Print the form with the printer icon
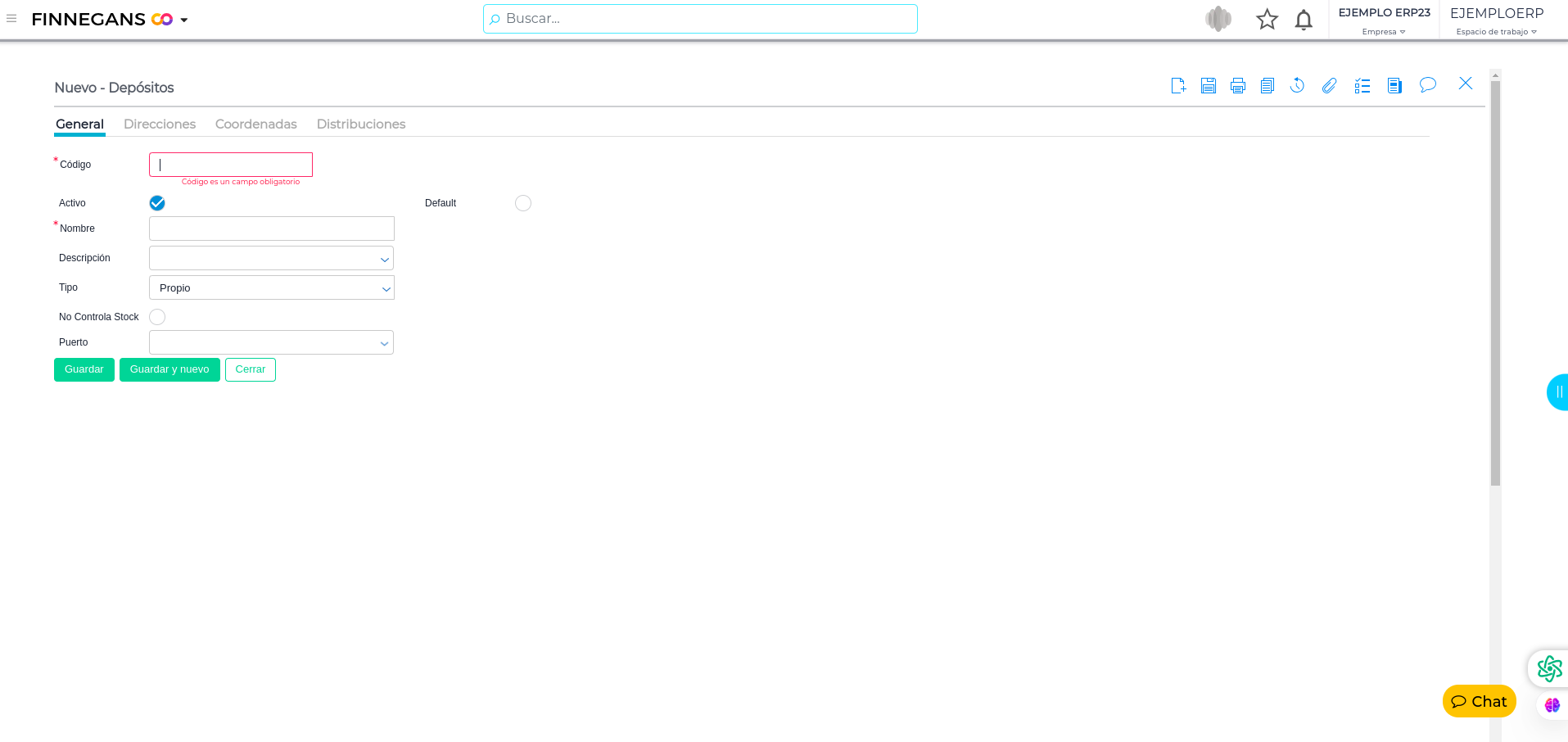The height and width of the screenshot is (742, 1568). coord(1238,85)
